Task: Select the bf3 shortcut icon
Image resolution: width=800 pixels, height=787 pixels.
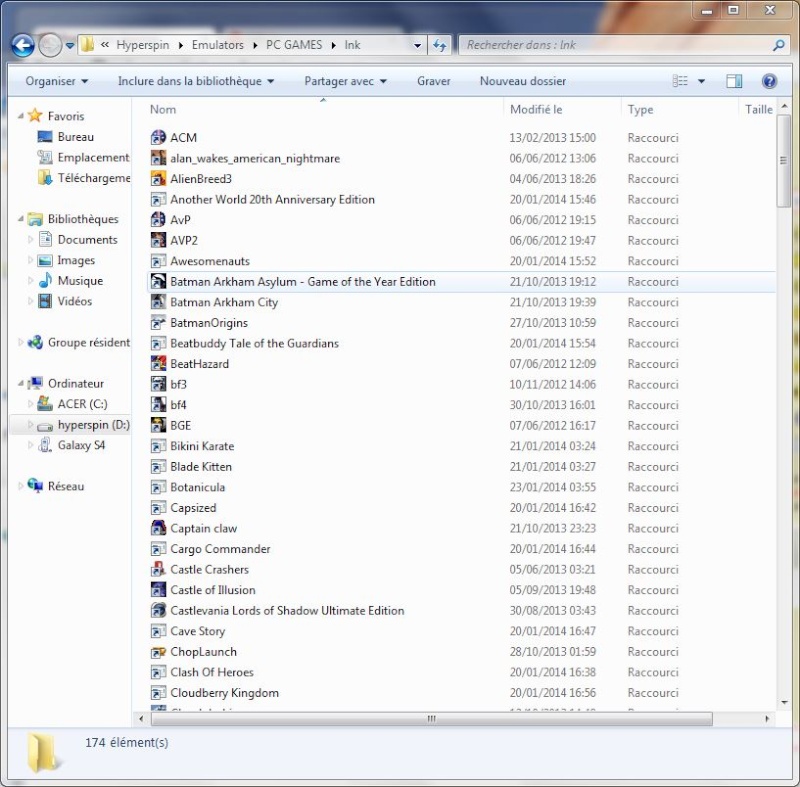Action: (x=158, y=384)
